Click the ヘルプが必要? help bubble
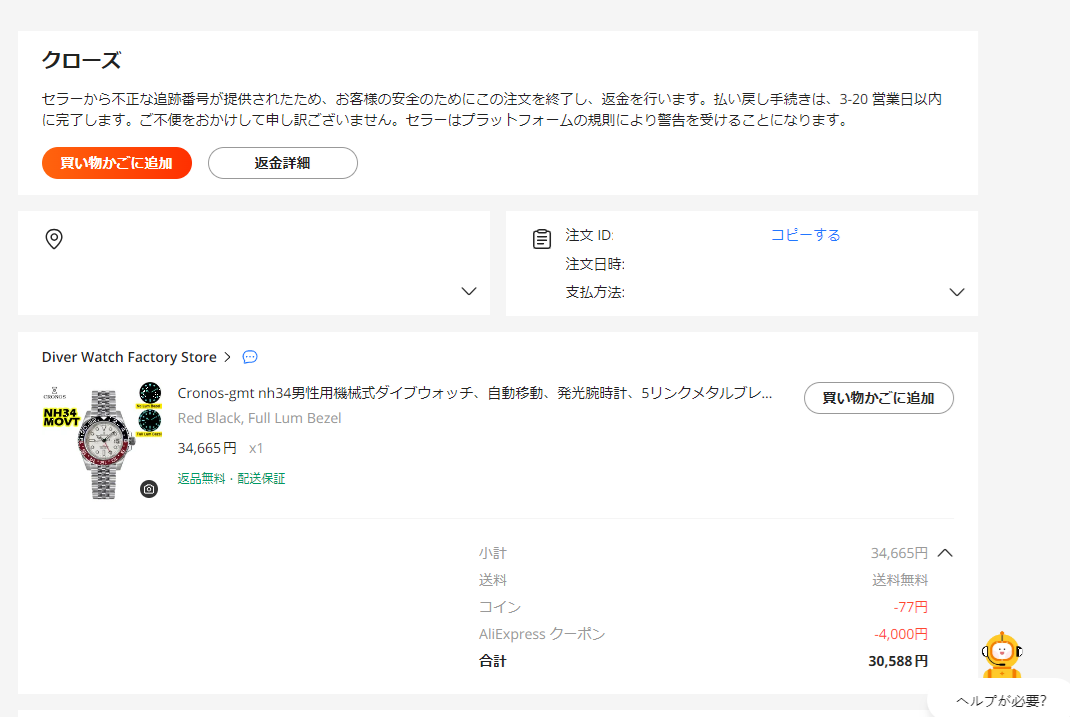The height and width of the screenshot is (717, 1070). click(x=1001, y=701)
